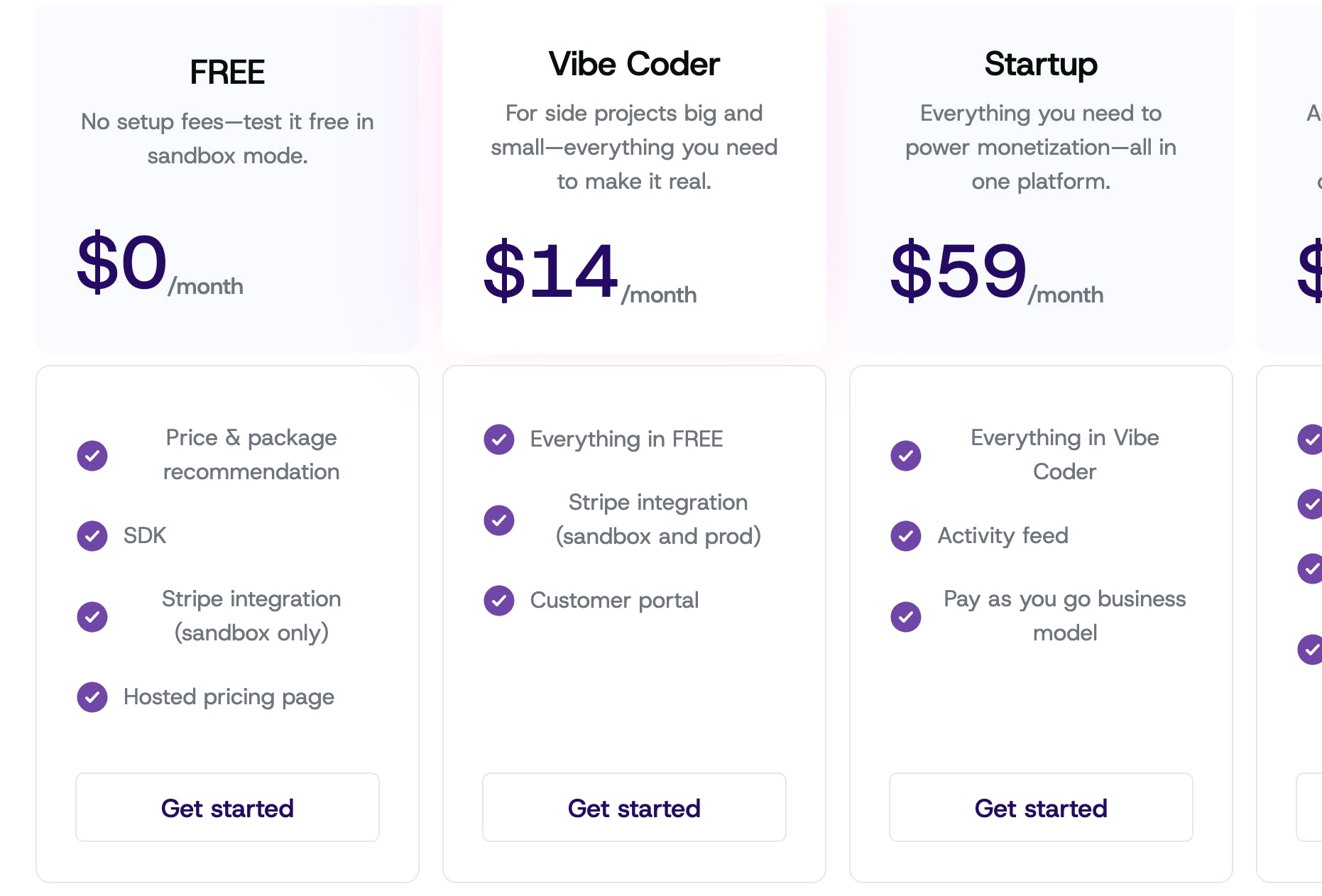Image resolution: width=1322 pixels, height=896 pixels.
Task: Get started with the FREE plan
Action: [227, 807]
